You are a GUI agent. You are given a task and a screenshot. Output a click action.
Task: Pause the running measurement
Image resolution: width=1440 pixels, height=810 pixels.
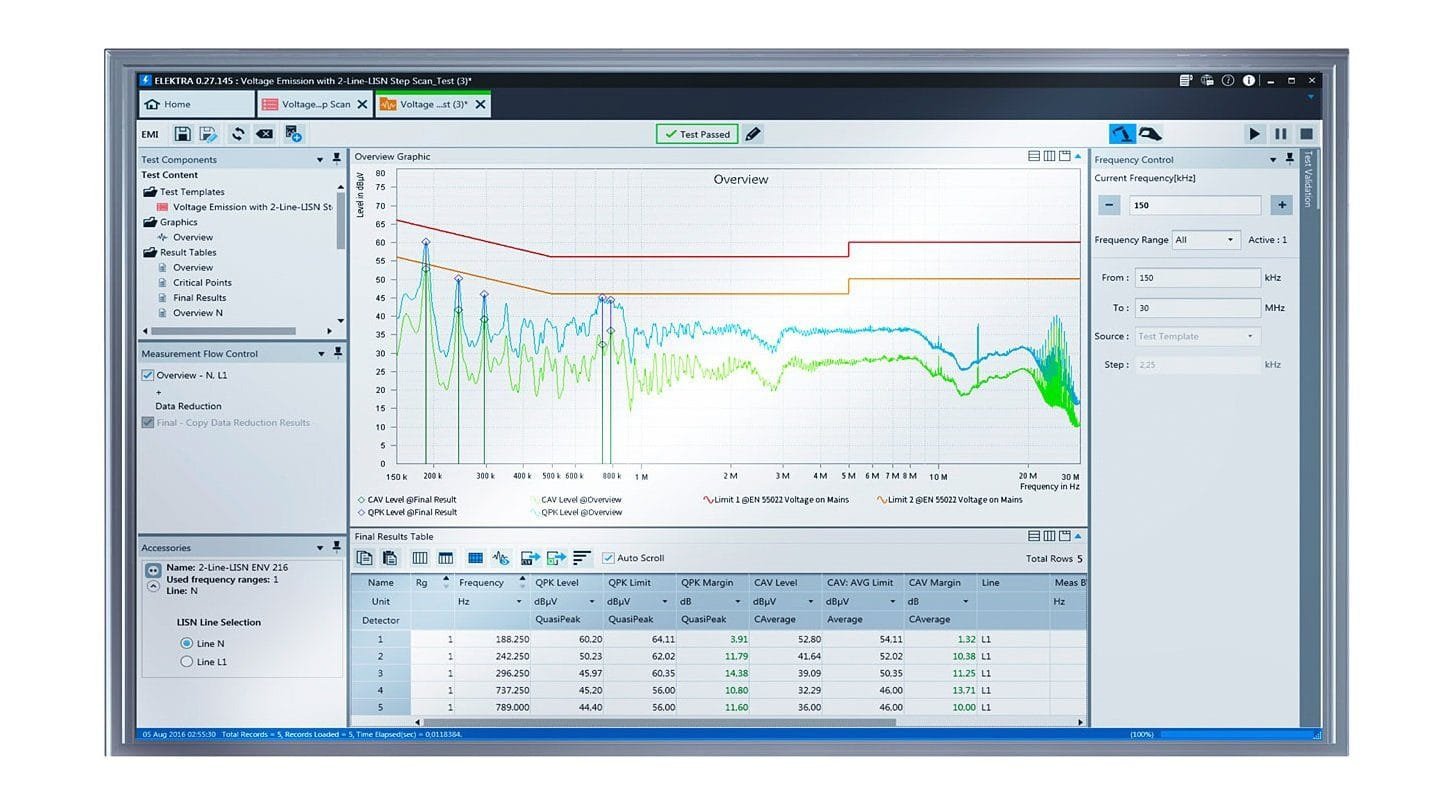1283,133
